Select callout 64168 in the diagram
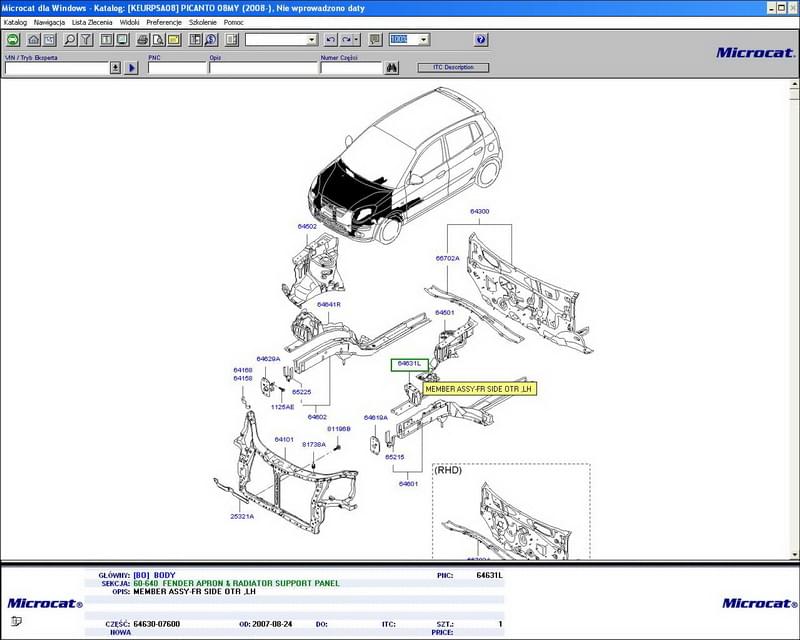 (x=243, y=371)
